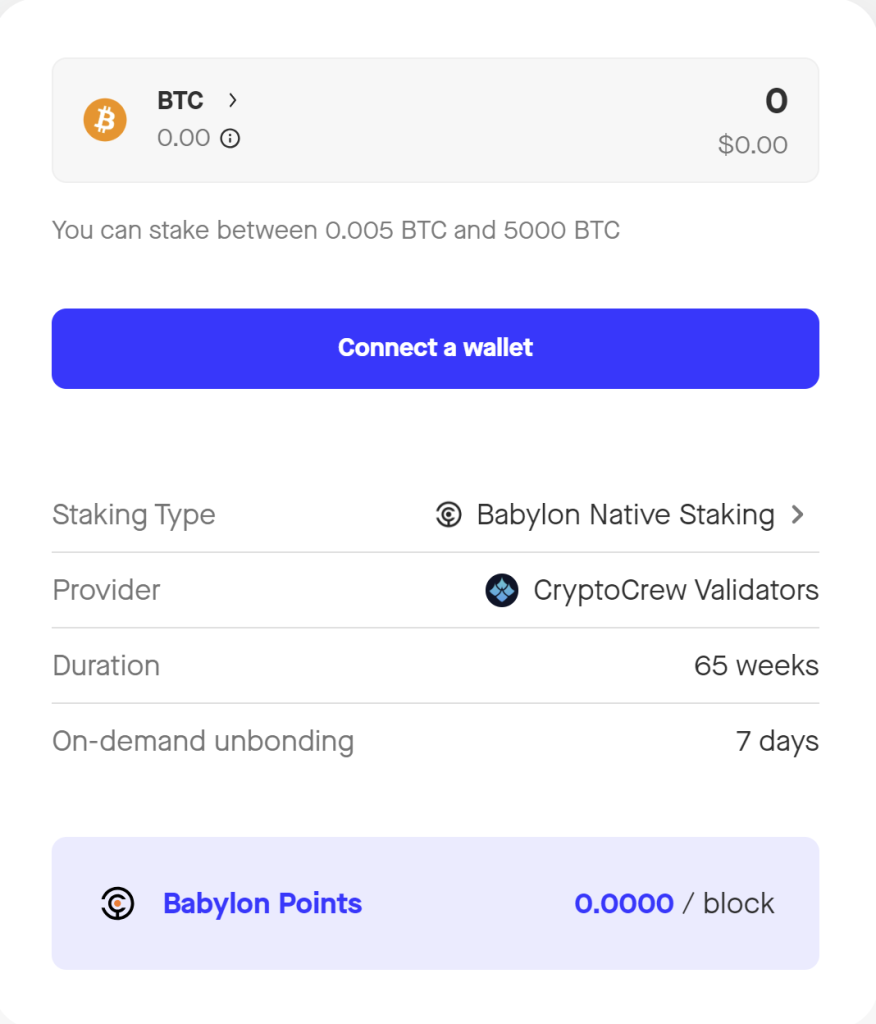Click the Duration value of 65 weeks

click(756, 665)
